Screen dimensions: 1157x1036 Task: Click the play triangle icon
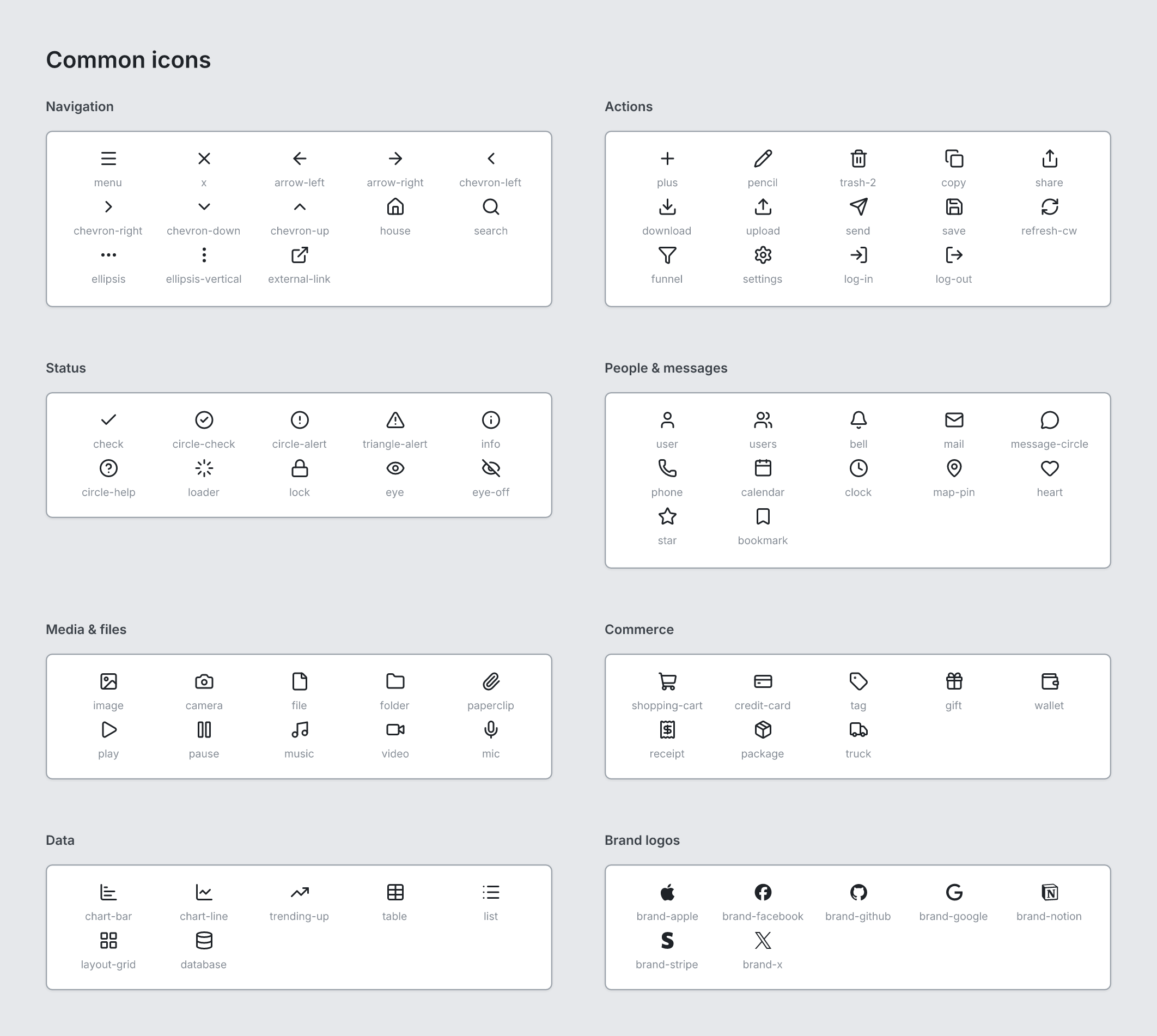108,730
